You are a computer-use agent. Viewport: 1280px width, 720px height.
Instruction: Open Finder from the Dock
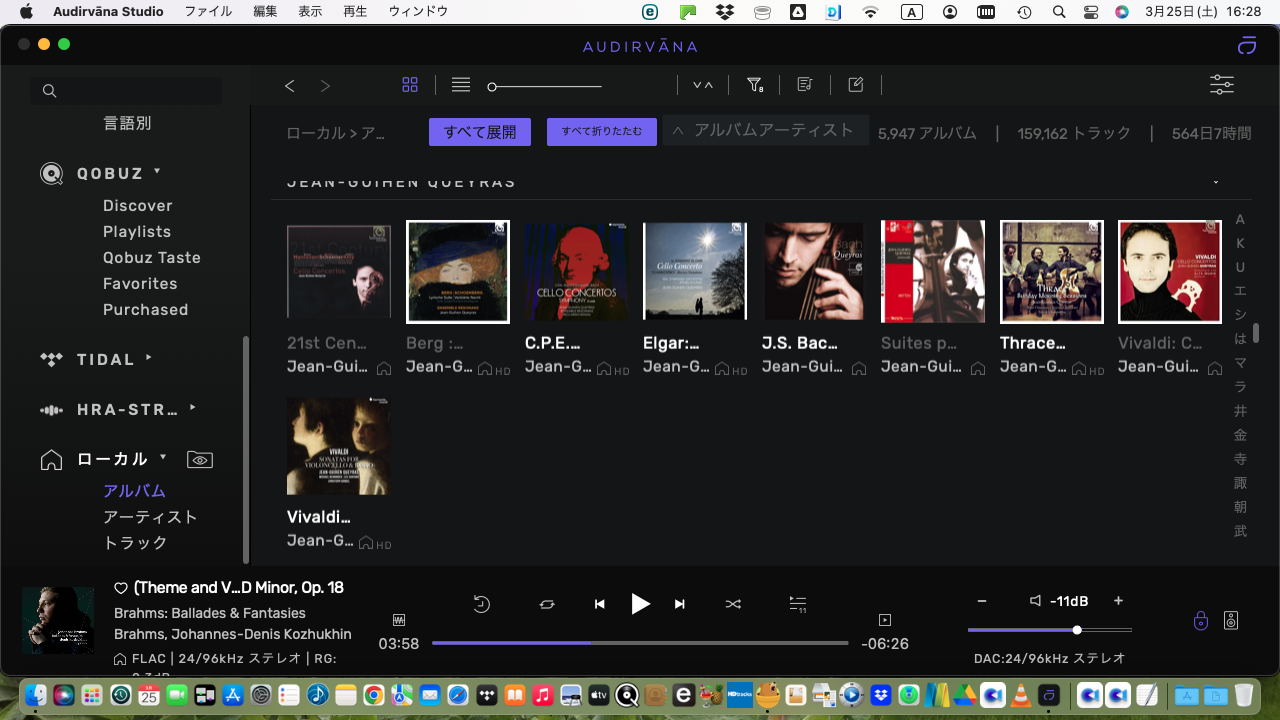pos(36,694)
